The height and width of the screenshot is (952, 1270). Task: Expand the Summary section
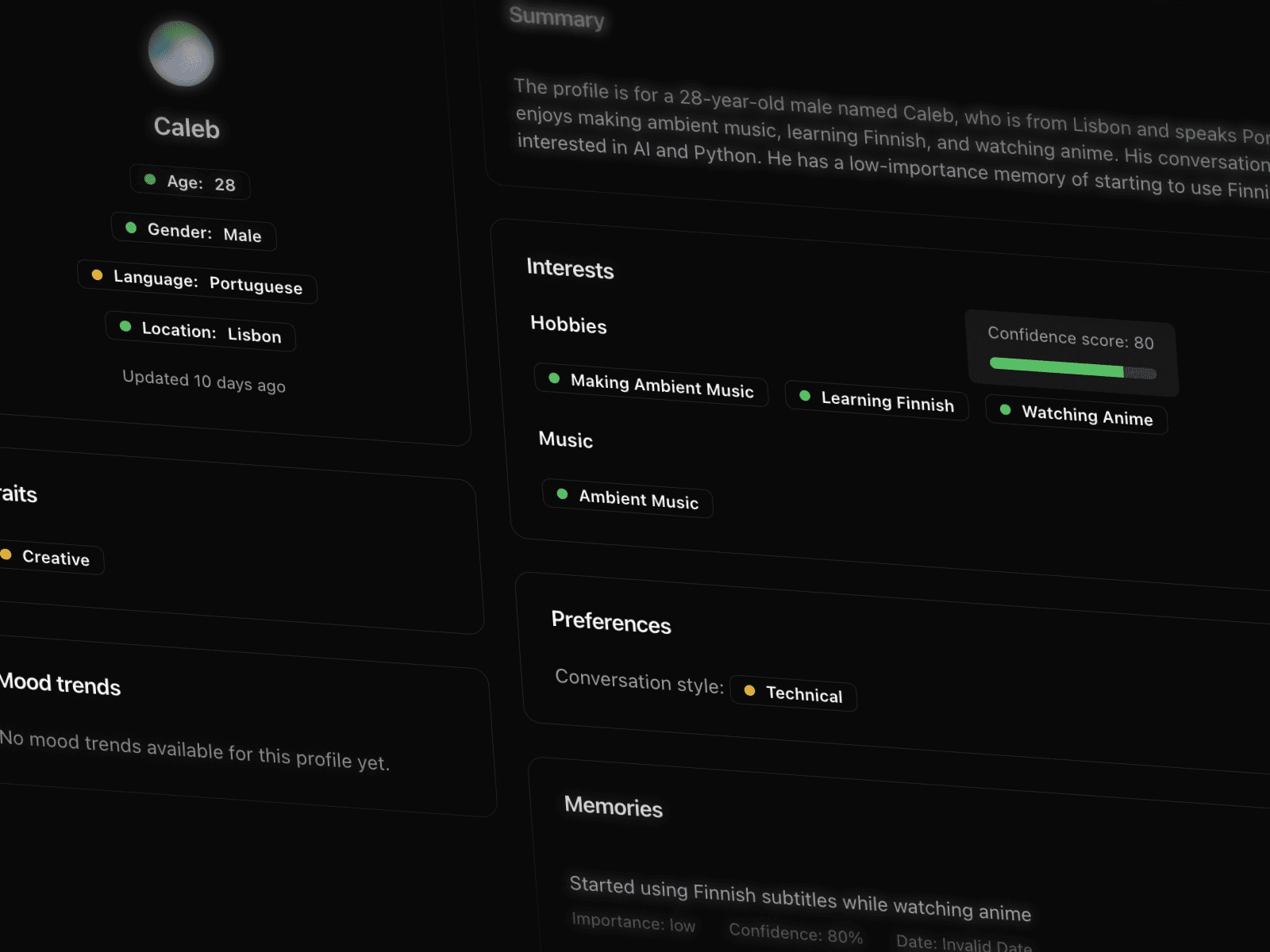(557, 20)
